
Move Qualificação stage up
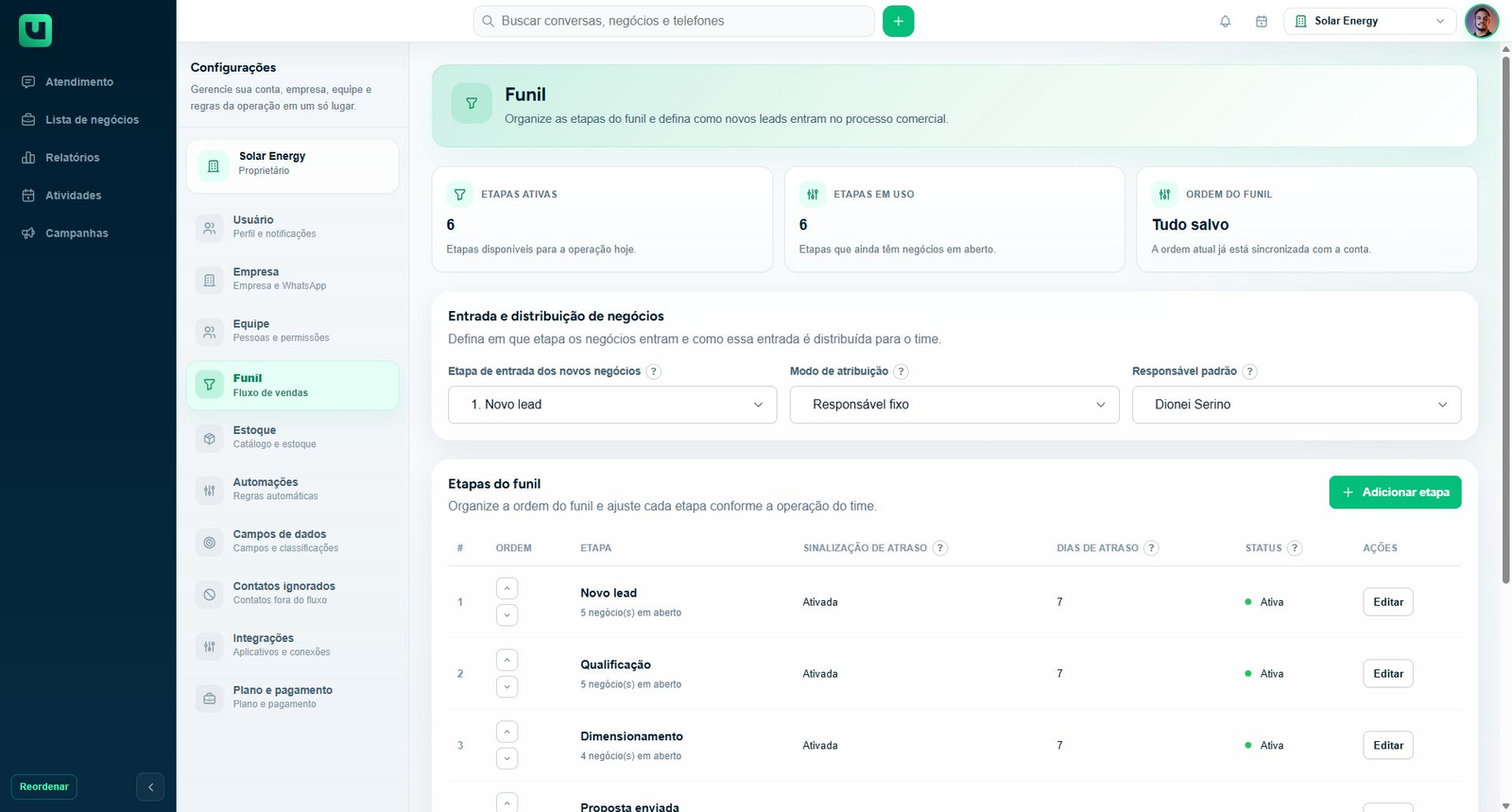507,660
